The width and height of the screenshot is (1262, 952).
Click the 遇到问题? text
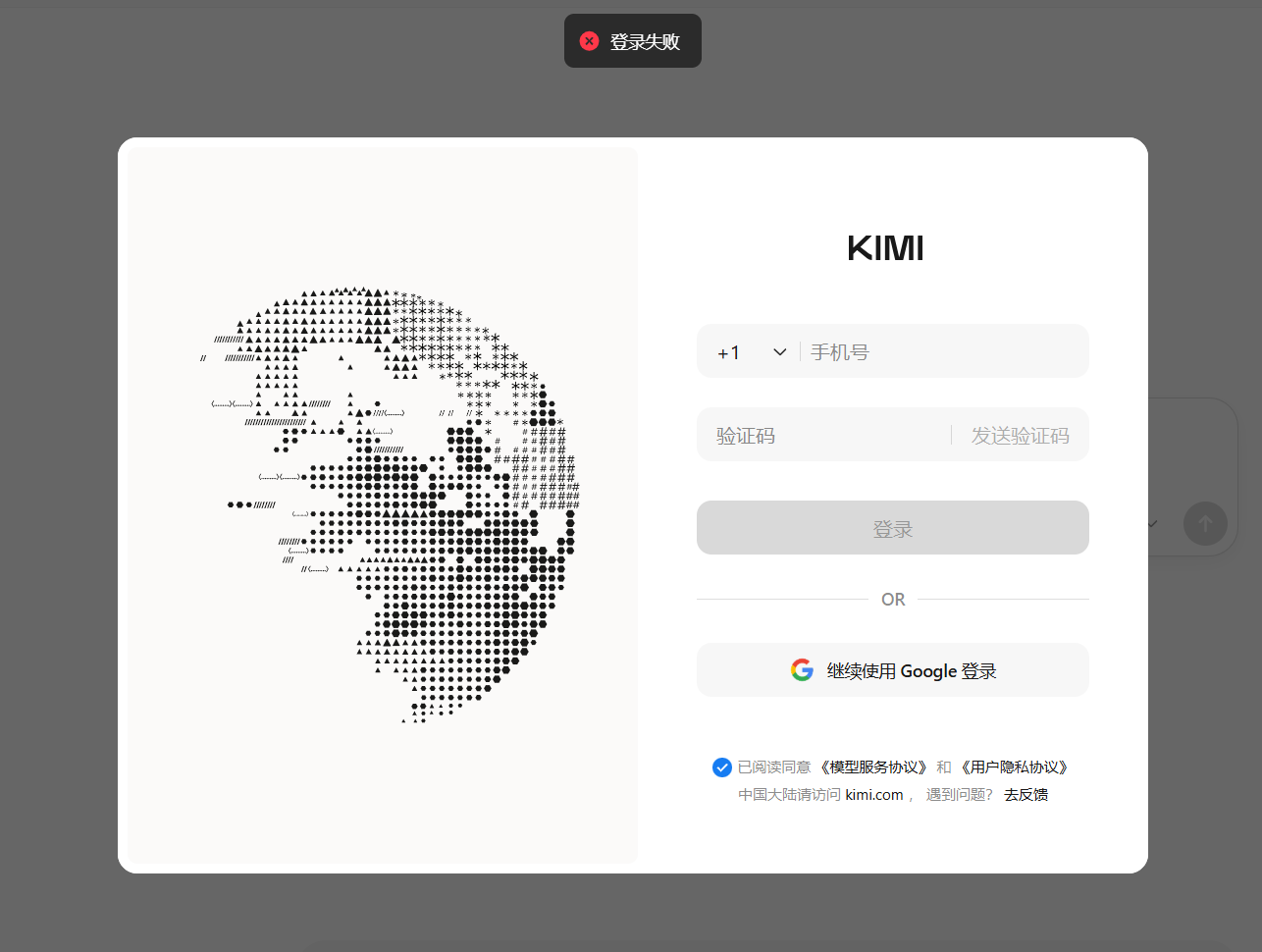960,795
